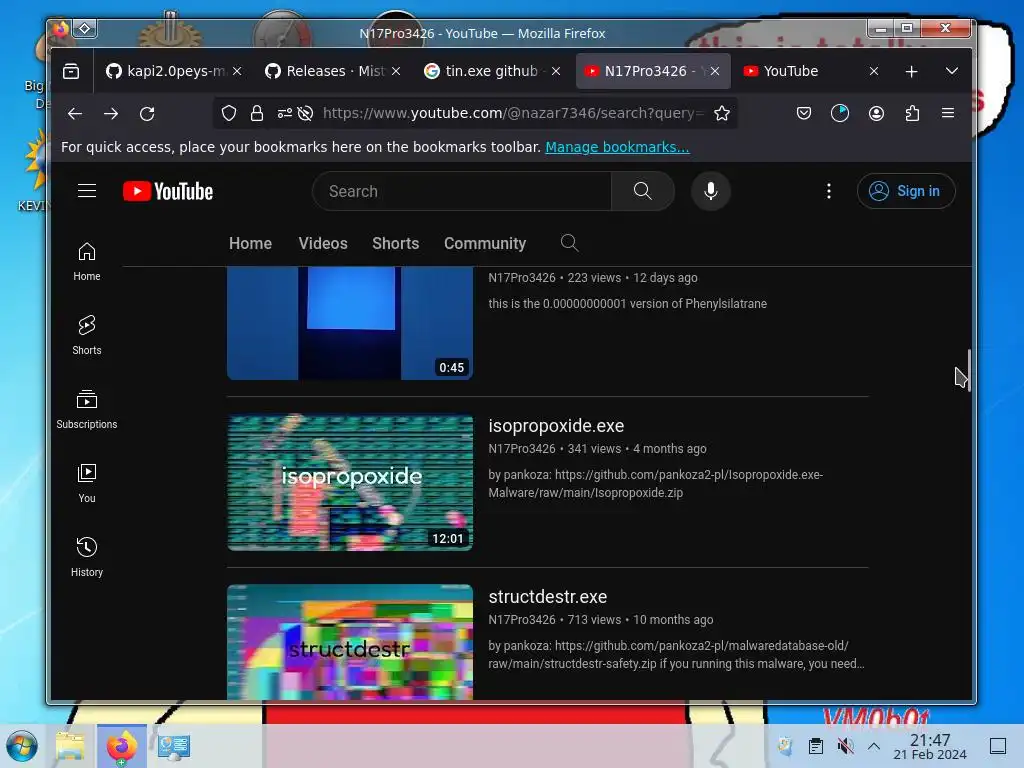This screenshot has height=768, width=1024.
Task: Open the Firefox View tab icon
Action: point(71,71)
